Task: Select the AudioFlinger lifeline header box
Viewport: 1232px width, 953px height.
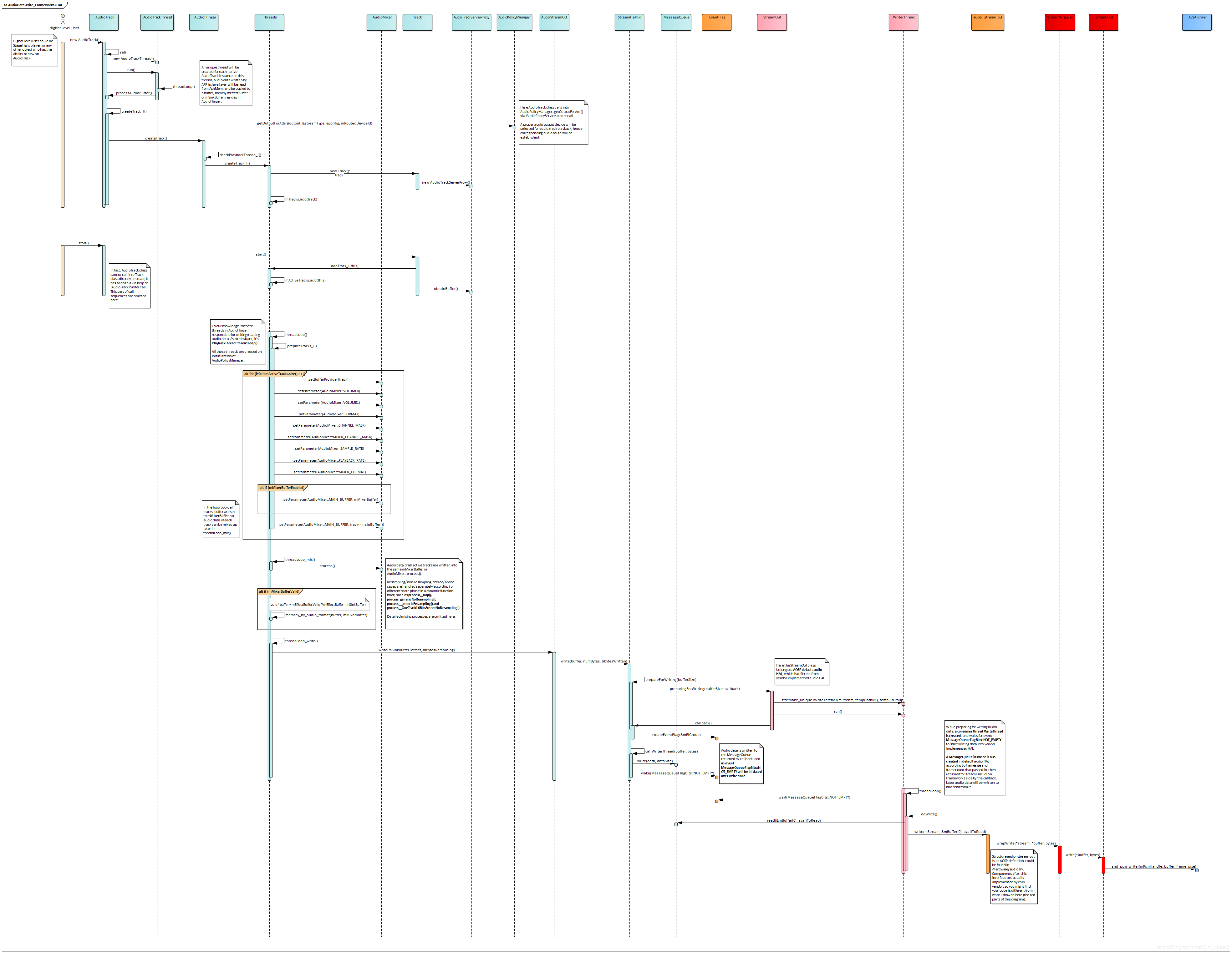Action: click(x=204, y=22)
